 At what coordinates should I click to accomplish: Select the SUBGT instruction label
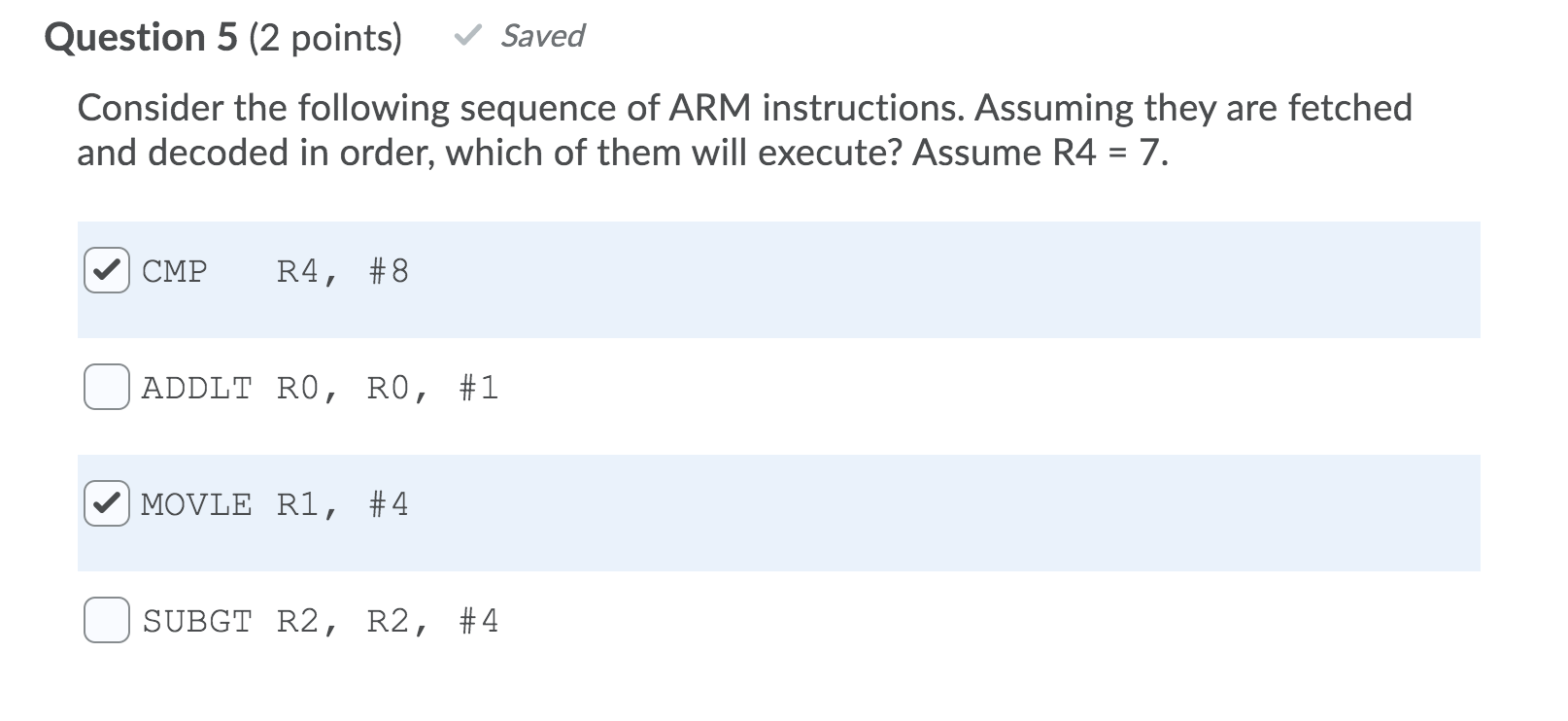[197, 621]
